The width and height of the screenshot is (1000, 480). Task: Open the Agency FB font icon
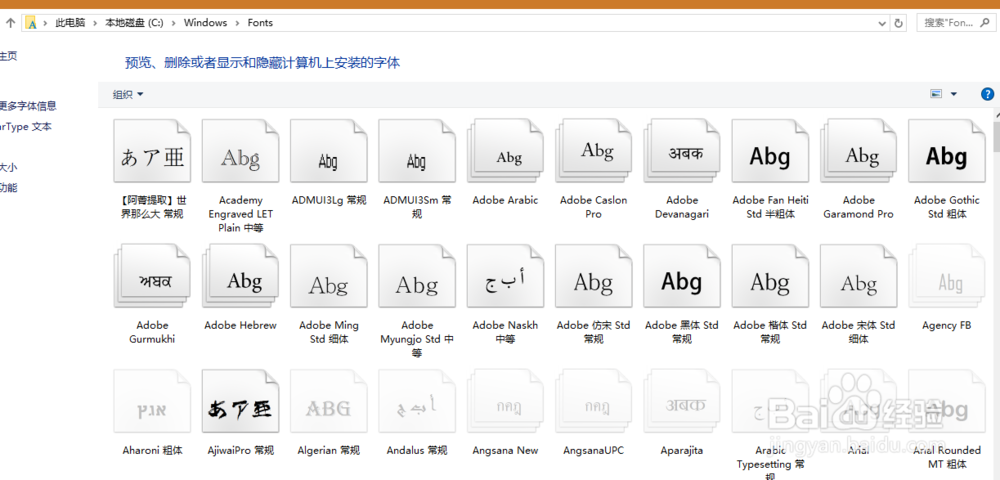[947, 277]
